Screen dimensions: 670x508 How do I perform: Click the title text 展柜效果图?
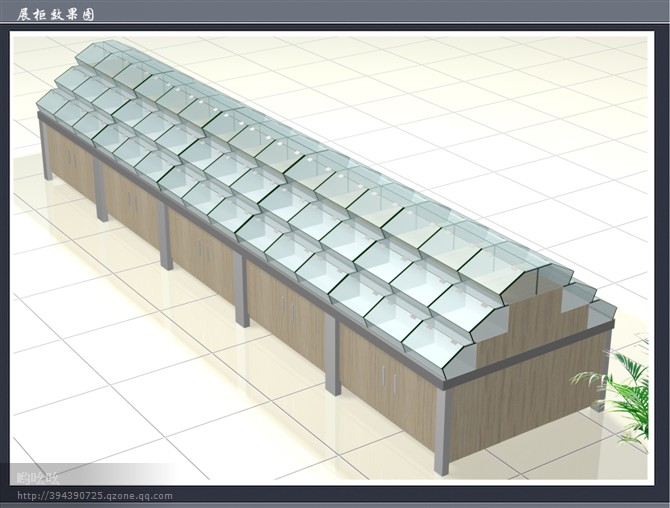(x=60, y=14)
